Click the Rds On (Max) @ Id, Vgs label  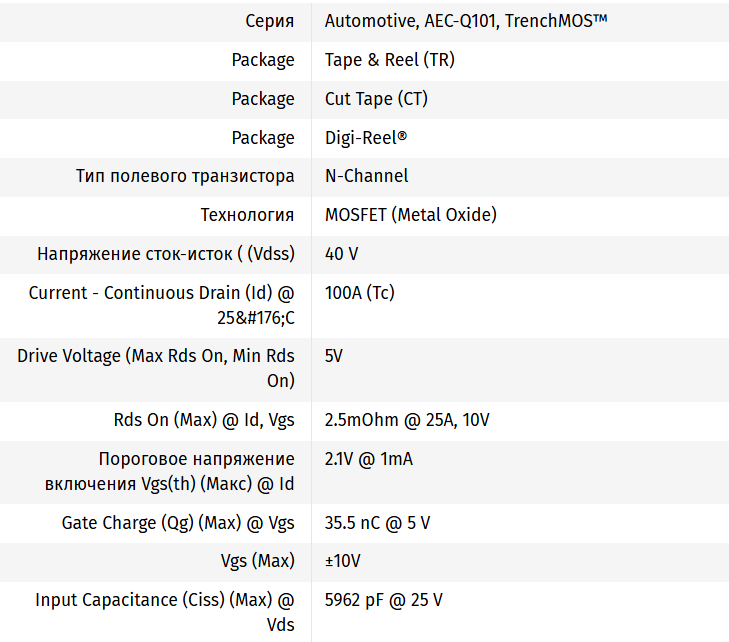(x=204, y=420)
